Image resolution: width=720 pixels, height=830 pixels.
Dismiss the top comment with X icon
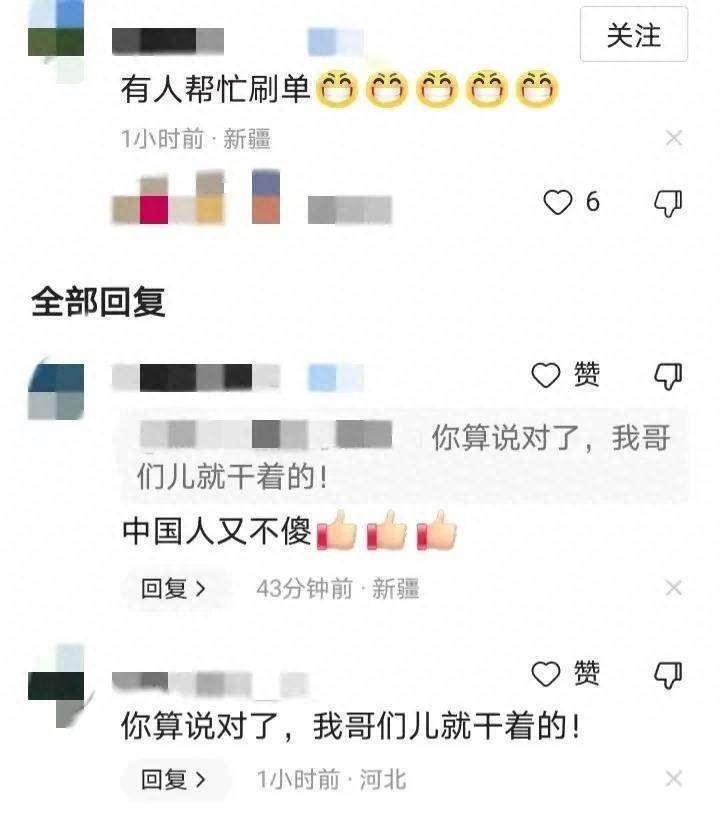point(673,138)
